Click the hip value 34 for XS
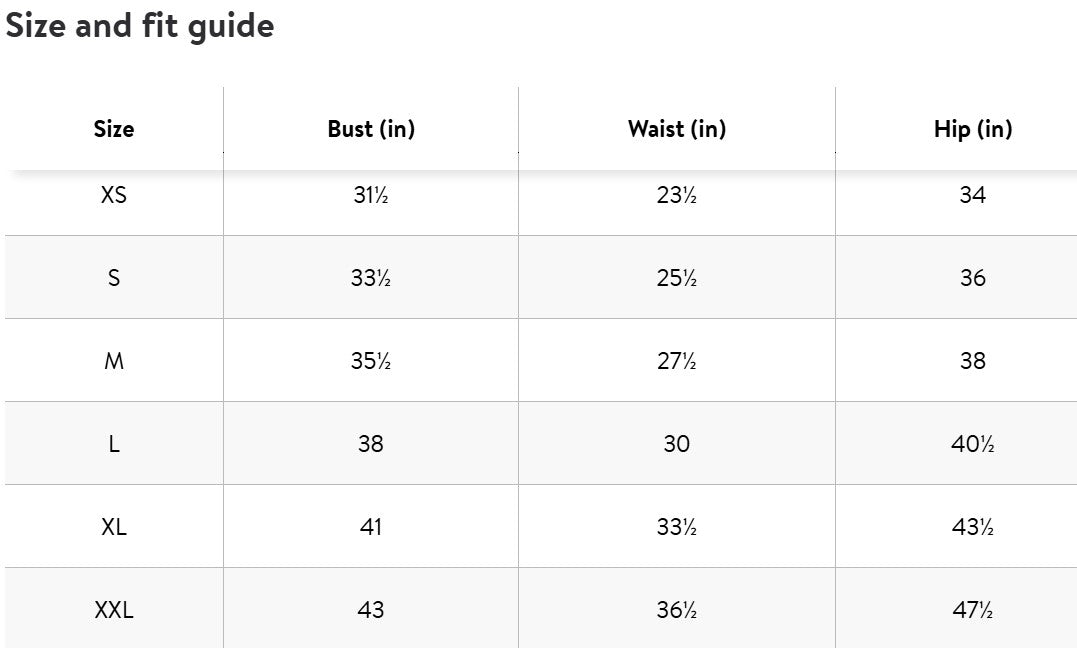The image size is (1077, 648). tap(973, 195)
